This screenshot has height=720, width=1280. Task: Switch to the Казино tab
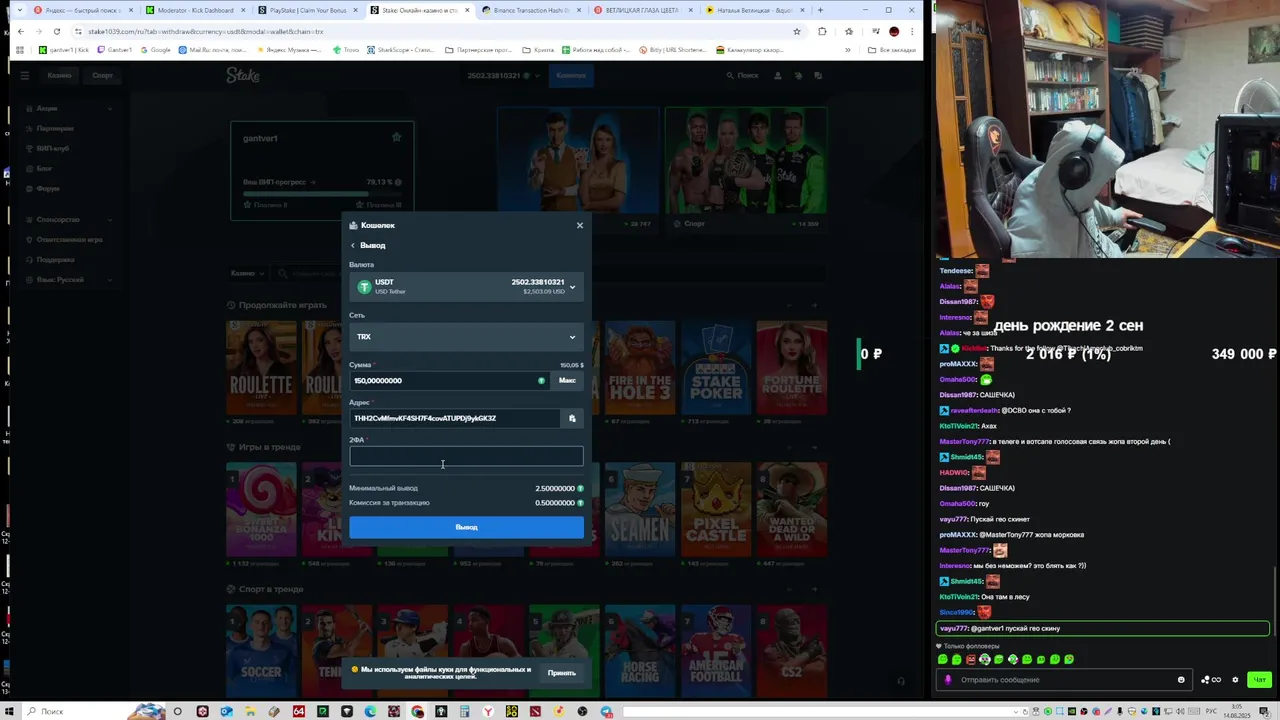coord(59,75)
